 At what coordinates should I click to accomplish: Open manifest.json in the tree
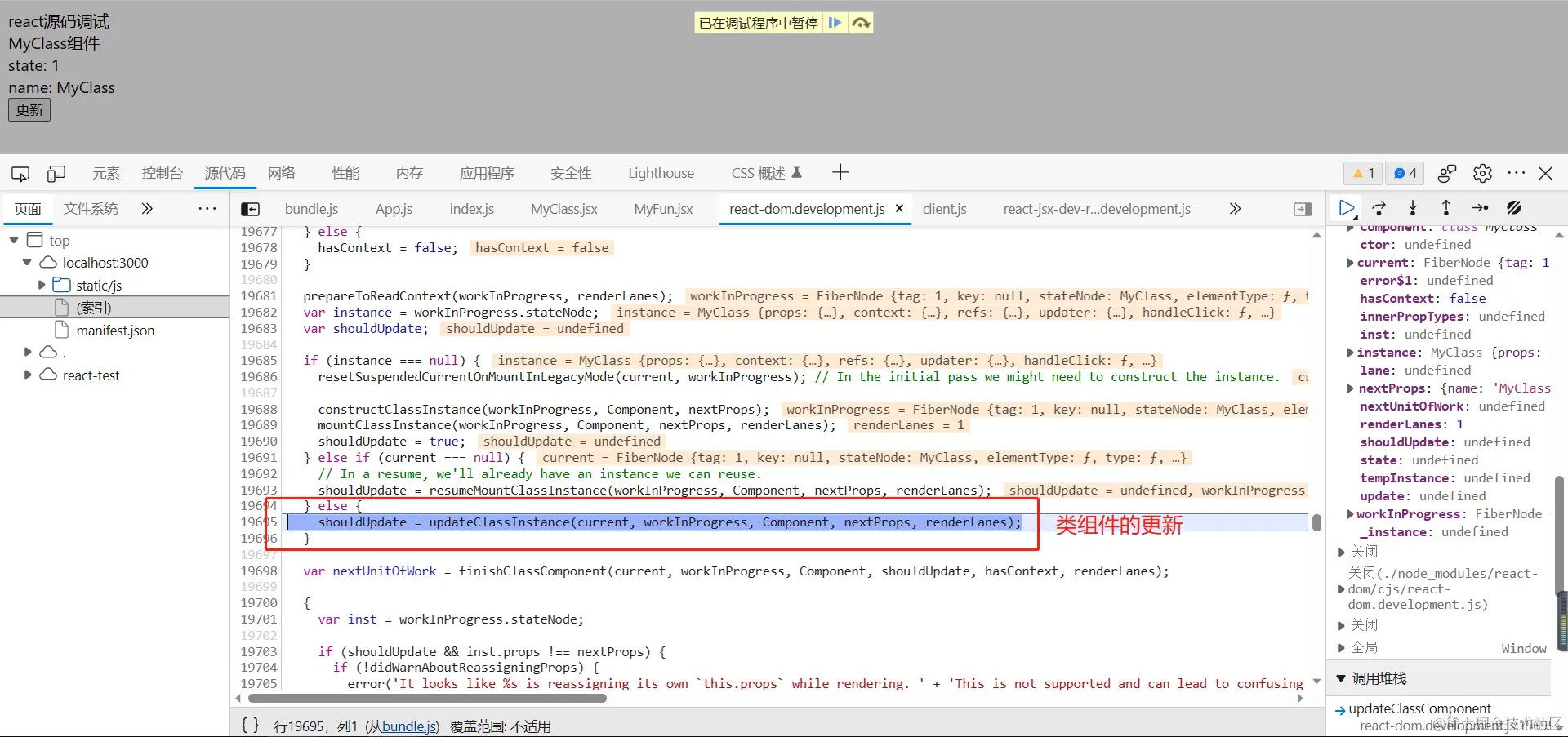click(x=114, y=331)
